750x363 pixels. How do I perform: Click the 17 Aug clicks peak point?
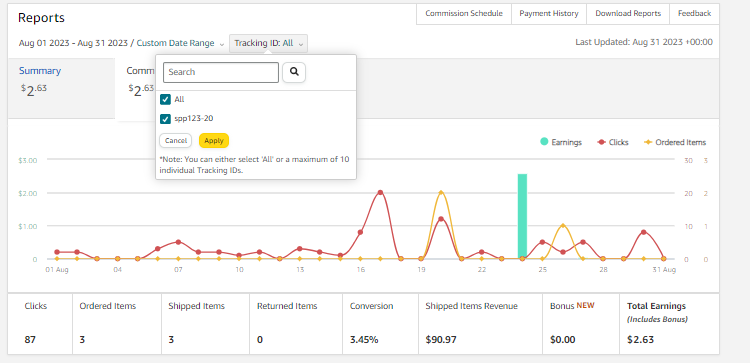[x=380, y=193]
